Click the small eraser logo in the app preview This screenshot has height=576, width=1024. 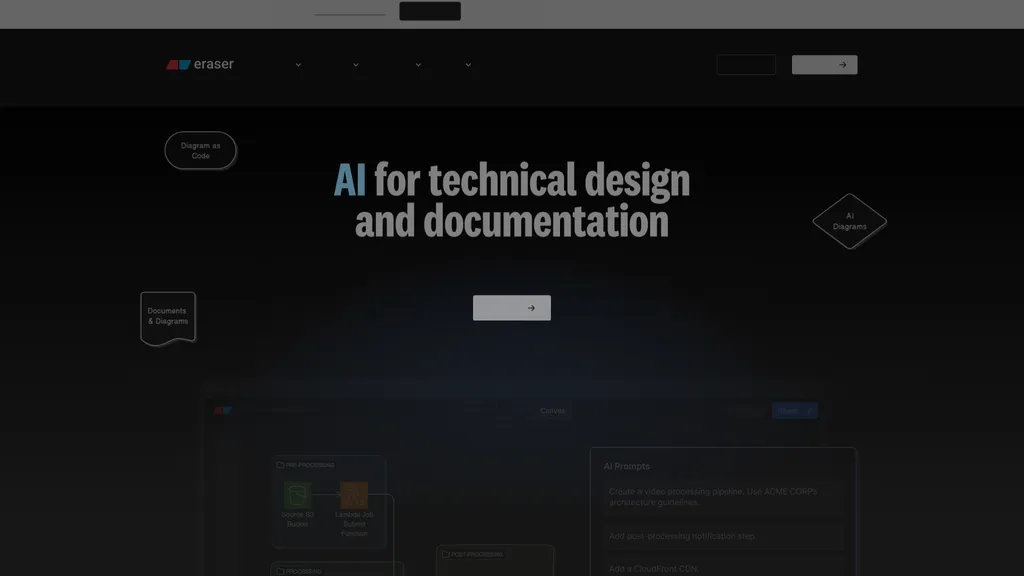223,410
